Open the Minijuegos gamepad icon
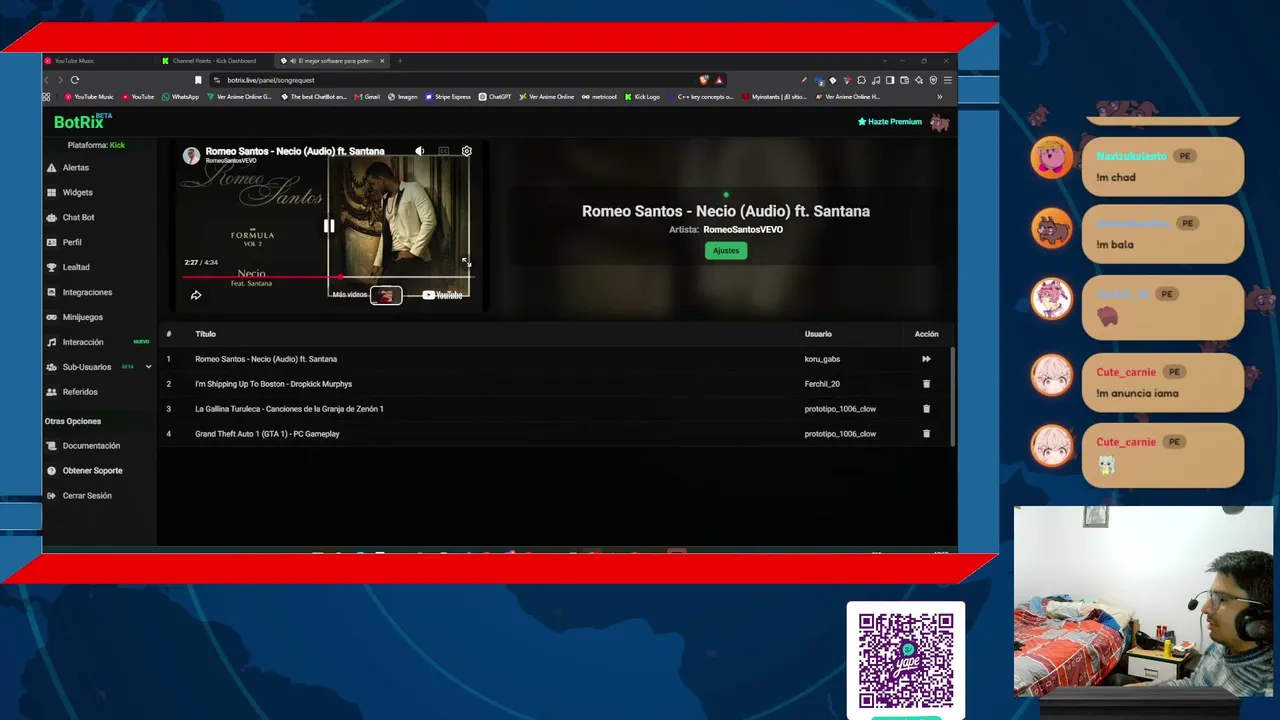 (52, 317)
